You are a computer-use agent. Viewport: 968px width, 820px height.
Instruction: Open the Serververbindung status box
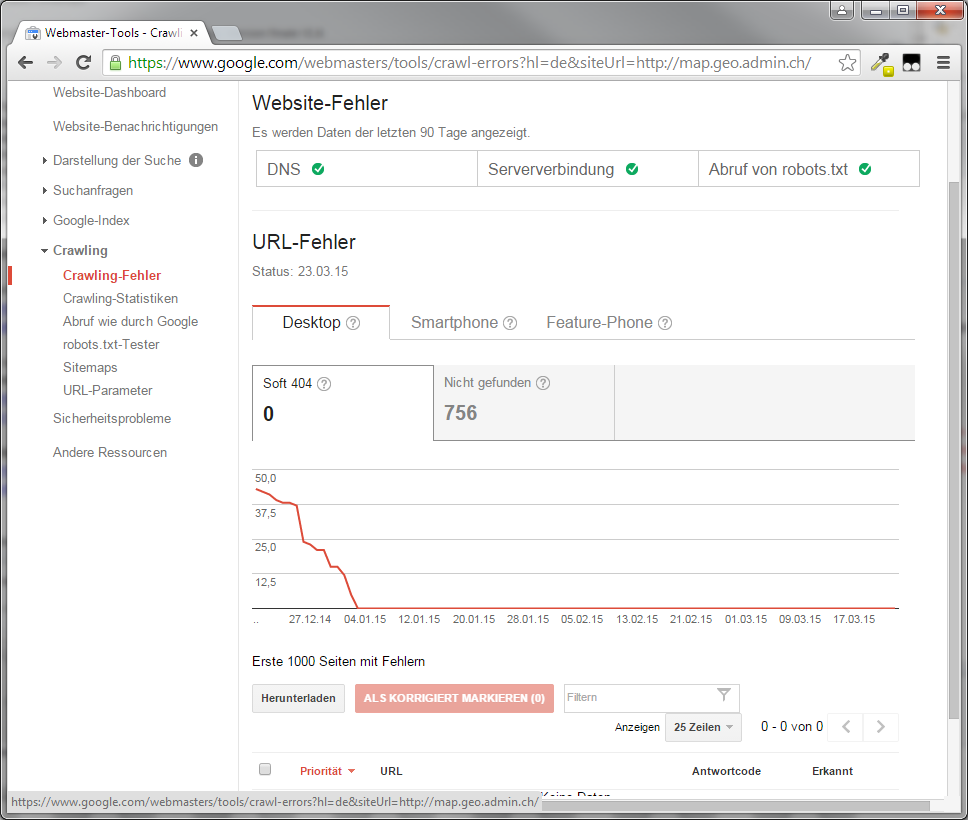coord(588,169)
